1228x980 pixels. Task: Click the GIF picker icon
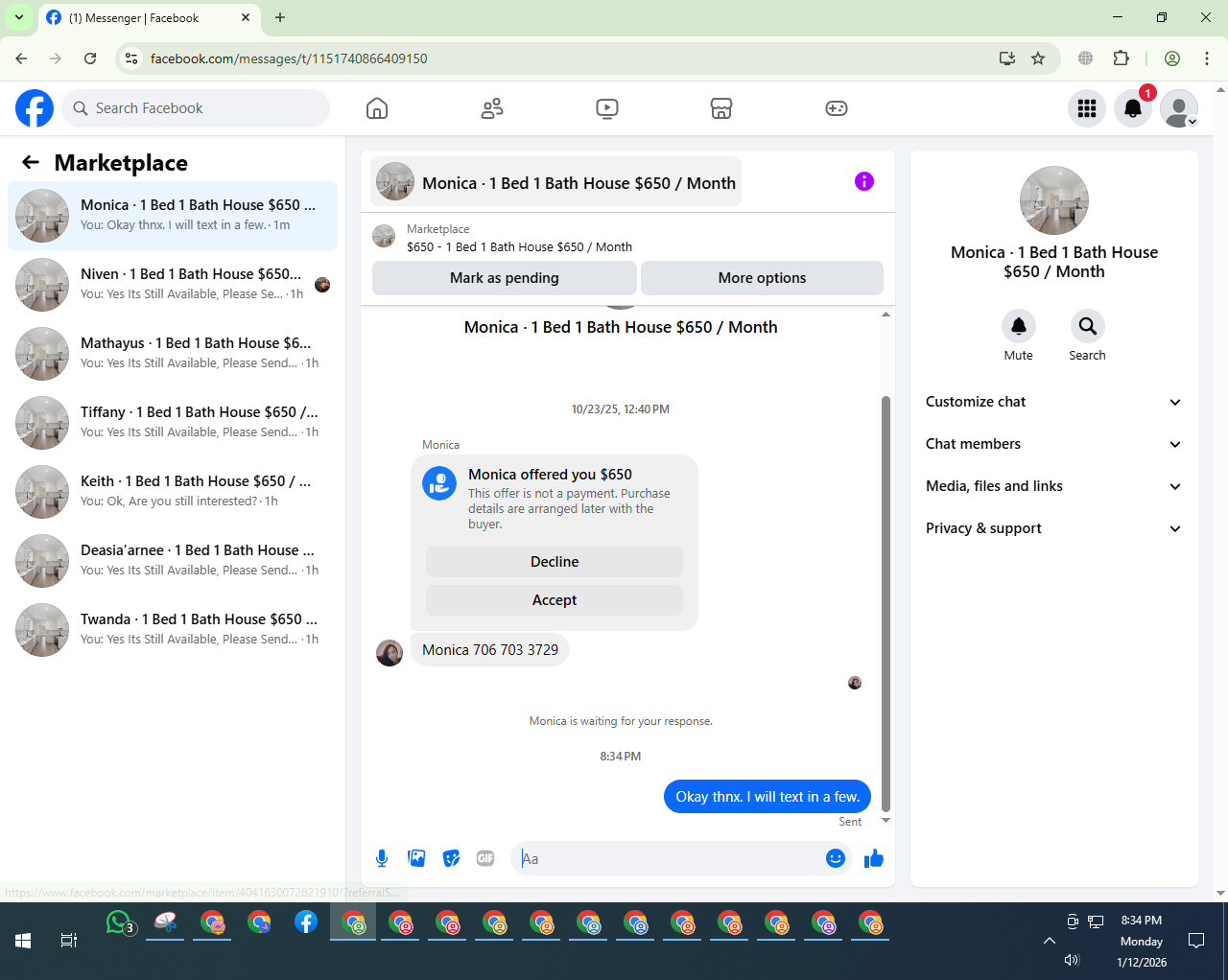485,858
